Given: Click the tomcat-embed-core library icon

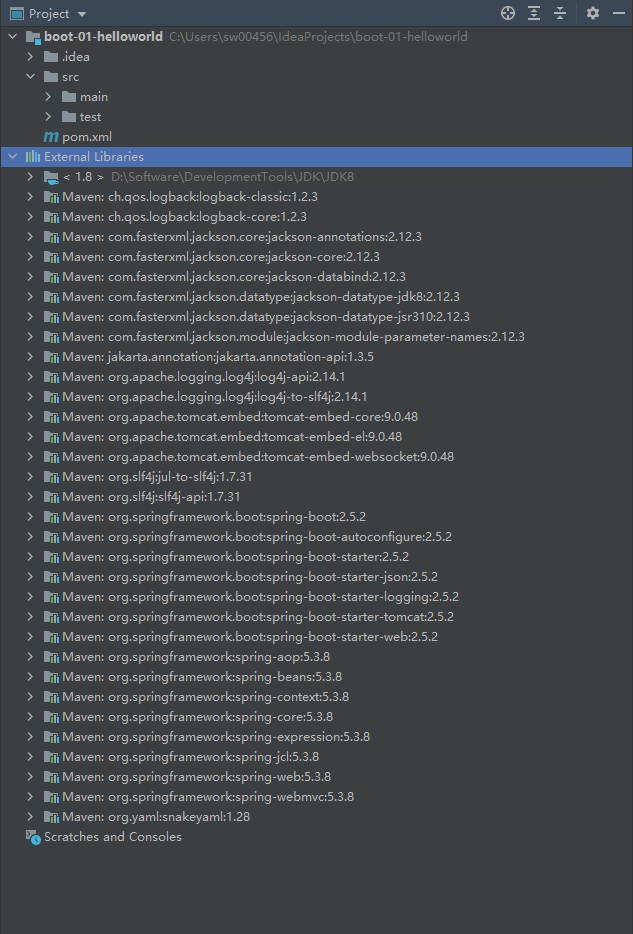Looking at the screenshot, I should point(51,417).
